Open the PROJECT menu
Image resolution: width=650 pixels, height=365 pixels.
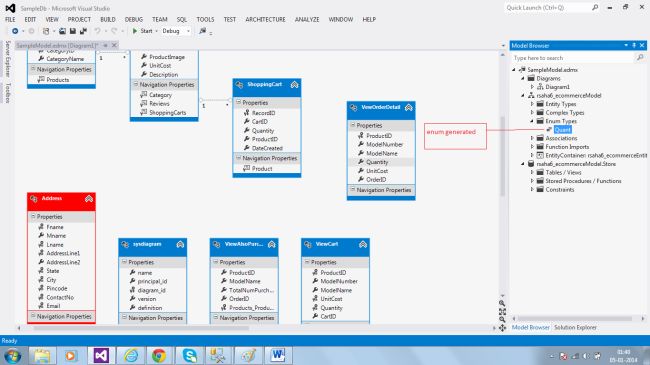point(79,19)
